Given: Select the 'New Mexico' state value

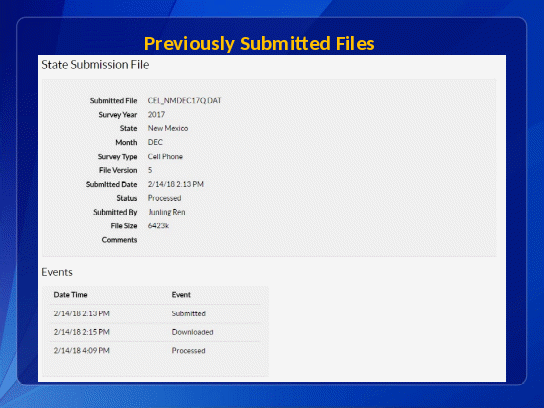Looking at the screenshot, I should click(x=168, y=128).
